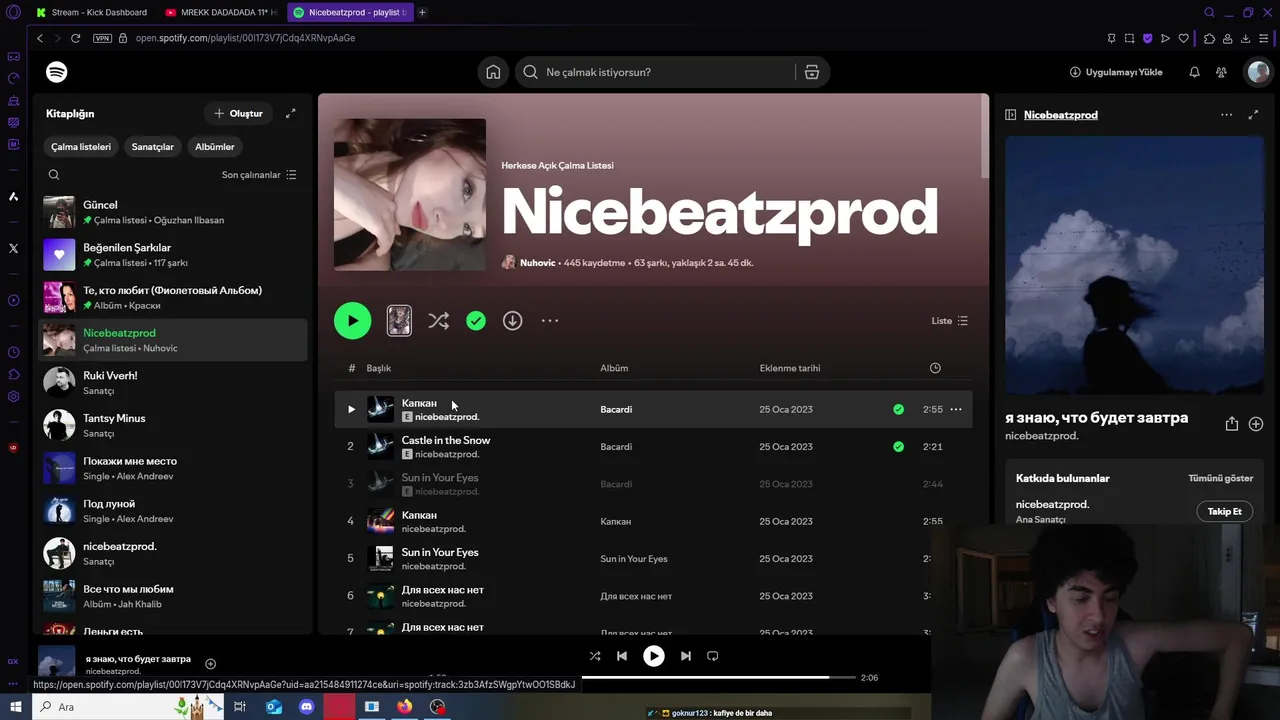
Task: Sort tracks by the duration clock icon
Action: pyautogui.click(x=935, y=368)
